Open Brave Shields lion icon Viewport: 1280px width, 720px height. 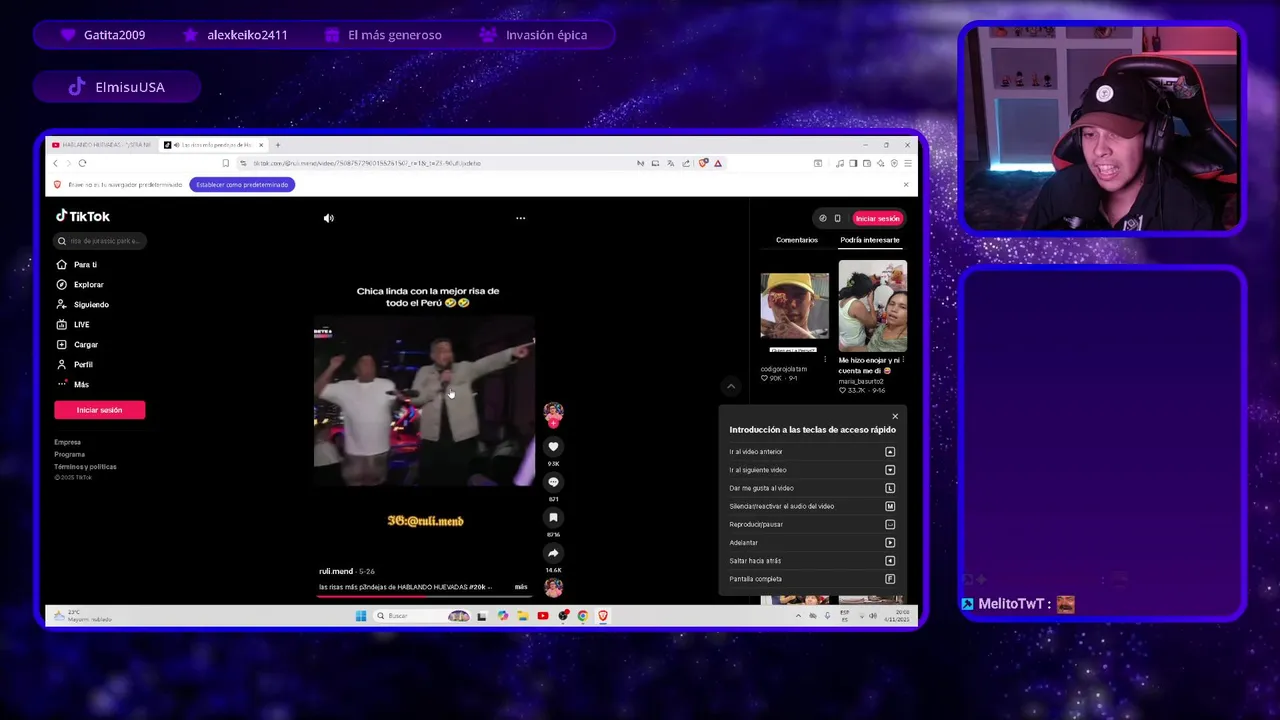pos(703,163)
